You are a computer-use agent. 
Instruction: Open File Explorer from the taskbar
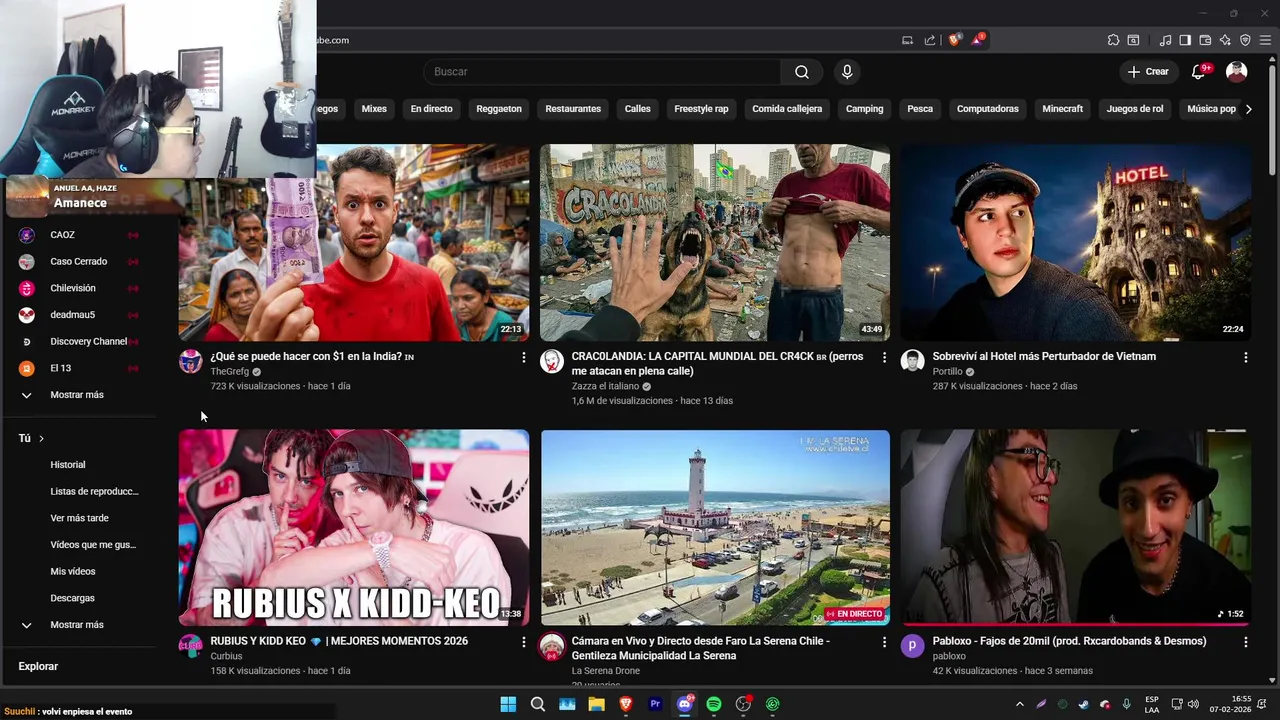(597, 704)
